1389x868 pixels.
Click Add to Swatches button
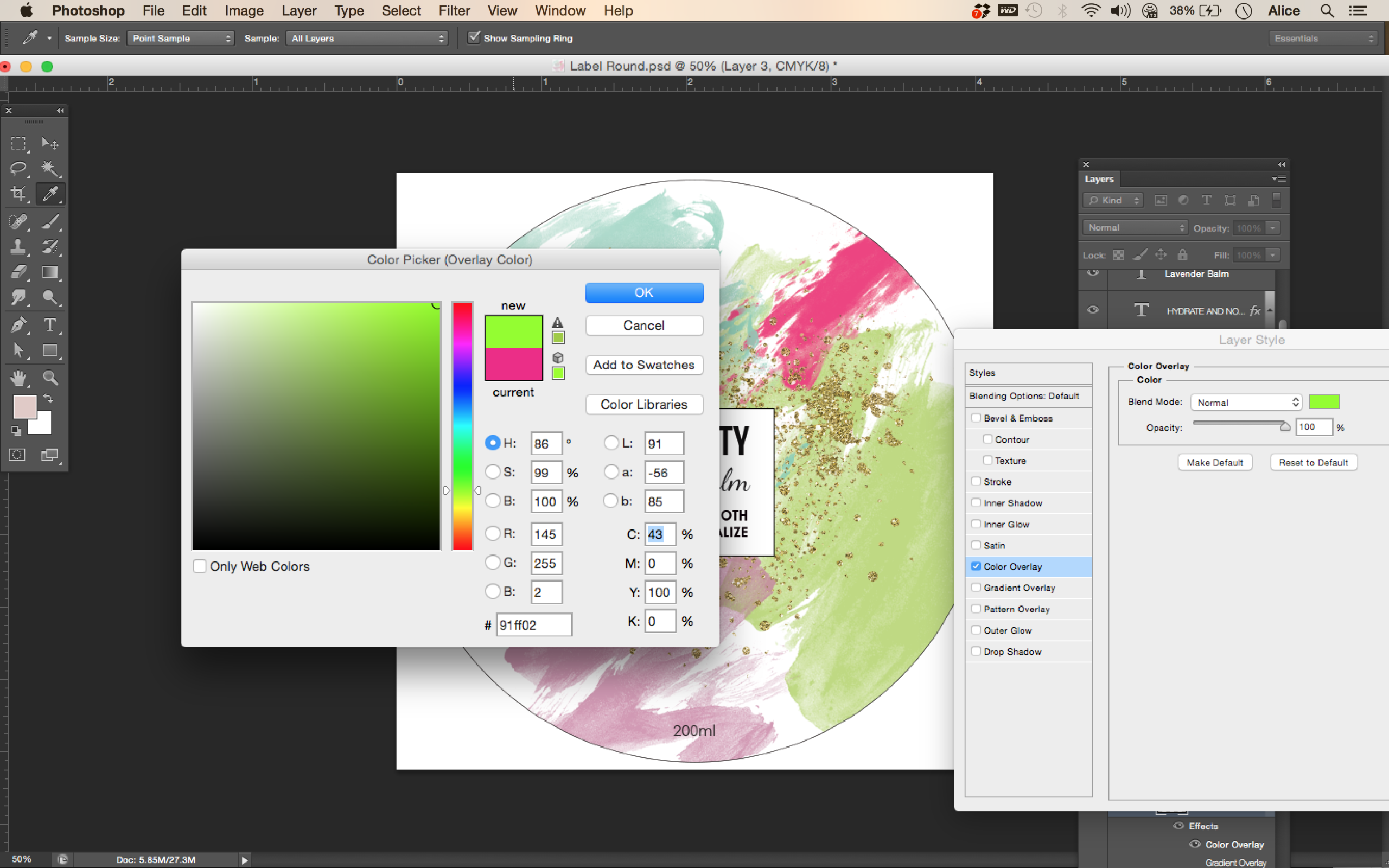tap(644, 365)
